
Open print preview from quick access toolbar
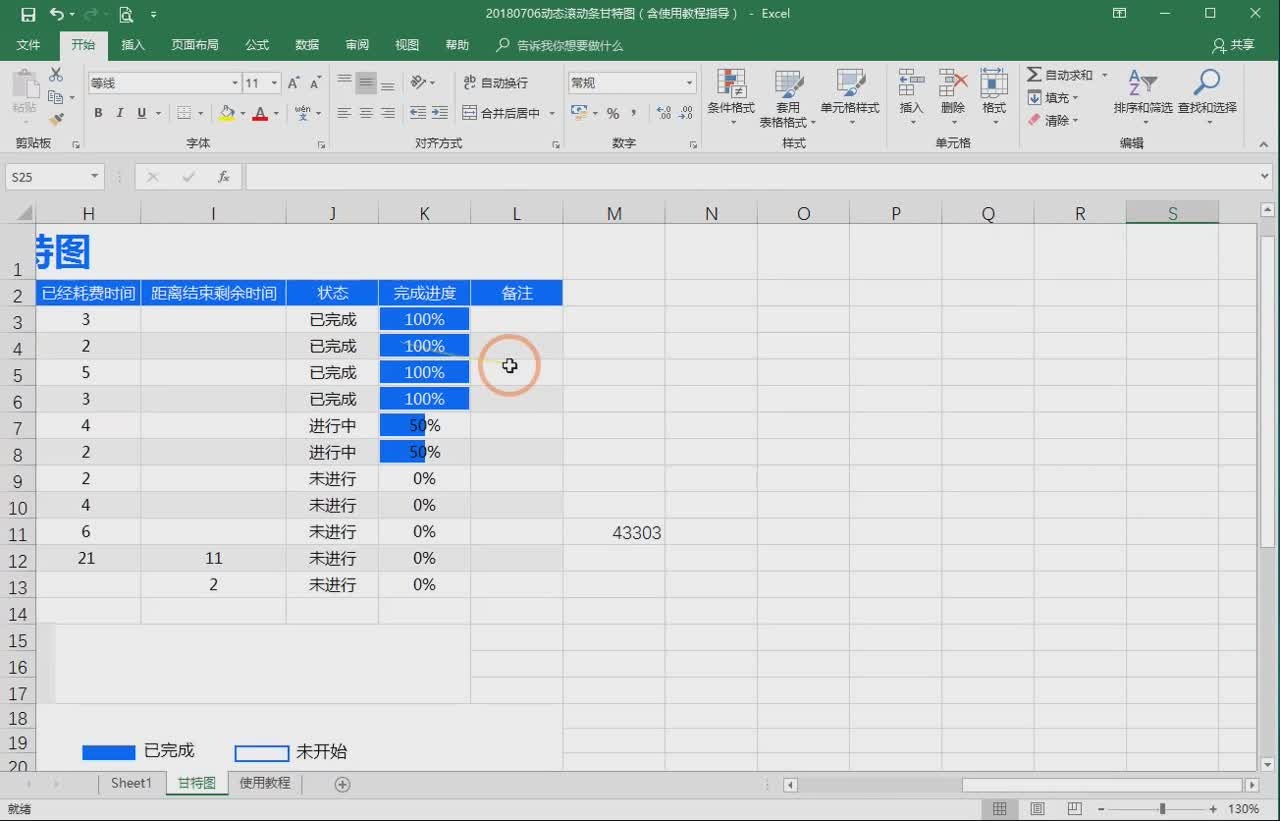pyautogui.click(x=125, y=14)
